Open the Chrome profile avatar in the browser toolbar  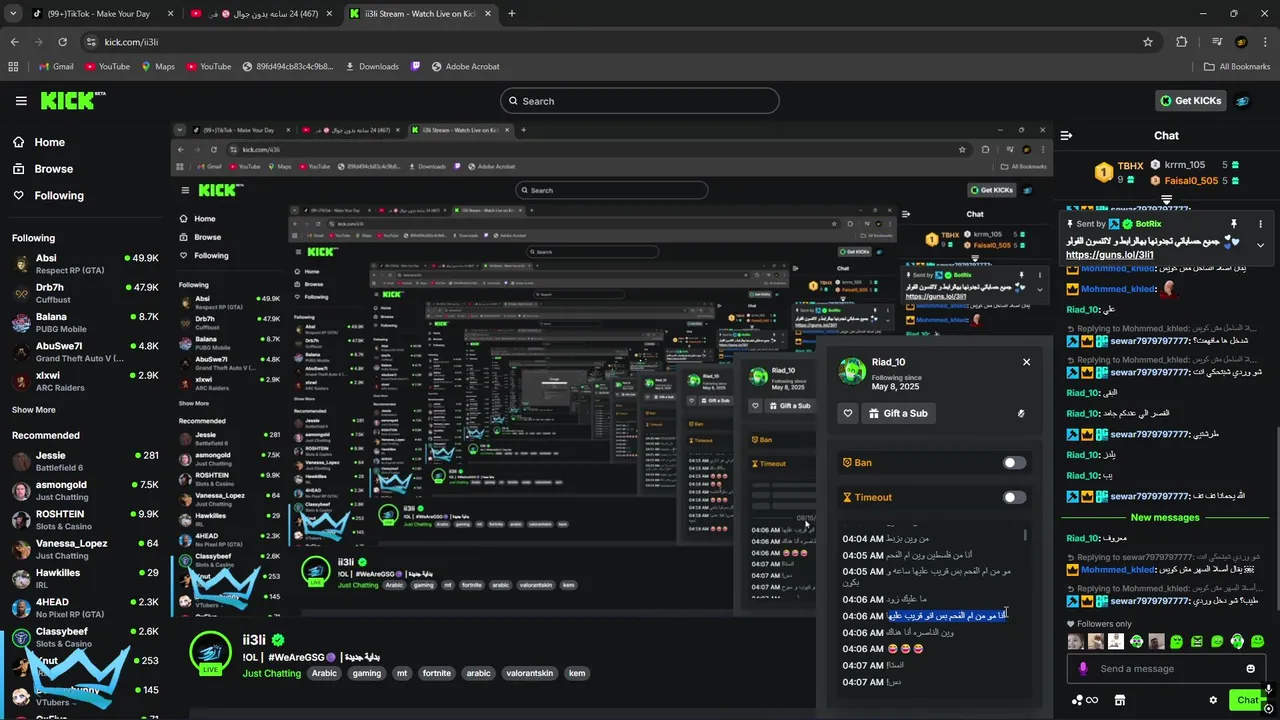click(x=1241, y=42)
